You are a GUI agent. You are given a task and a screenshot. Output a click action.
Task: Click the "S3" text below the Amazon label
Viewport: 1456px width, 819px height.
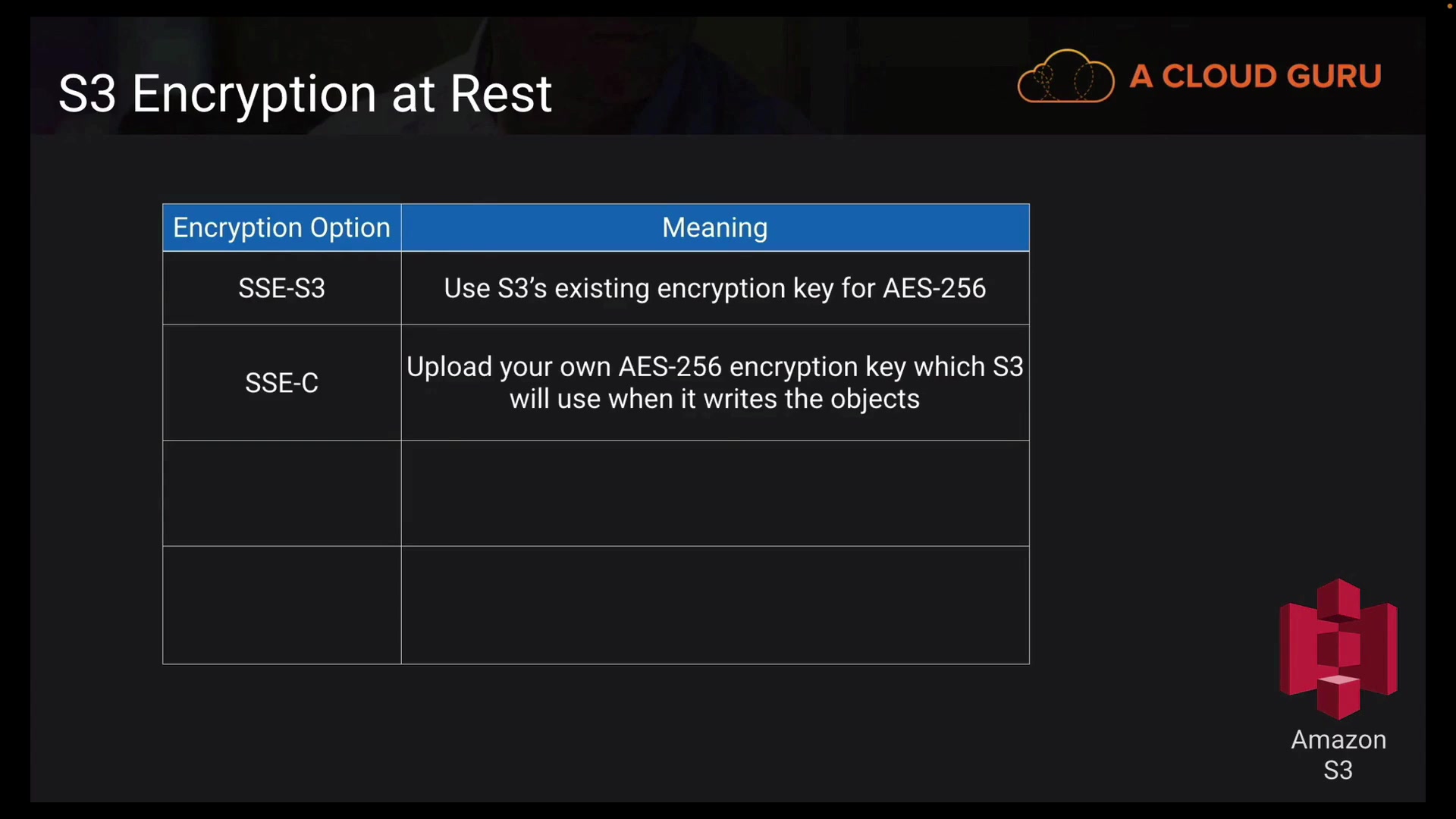coord(1338,770)
